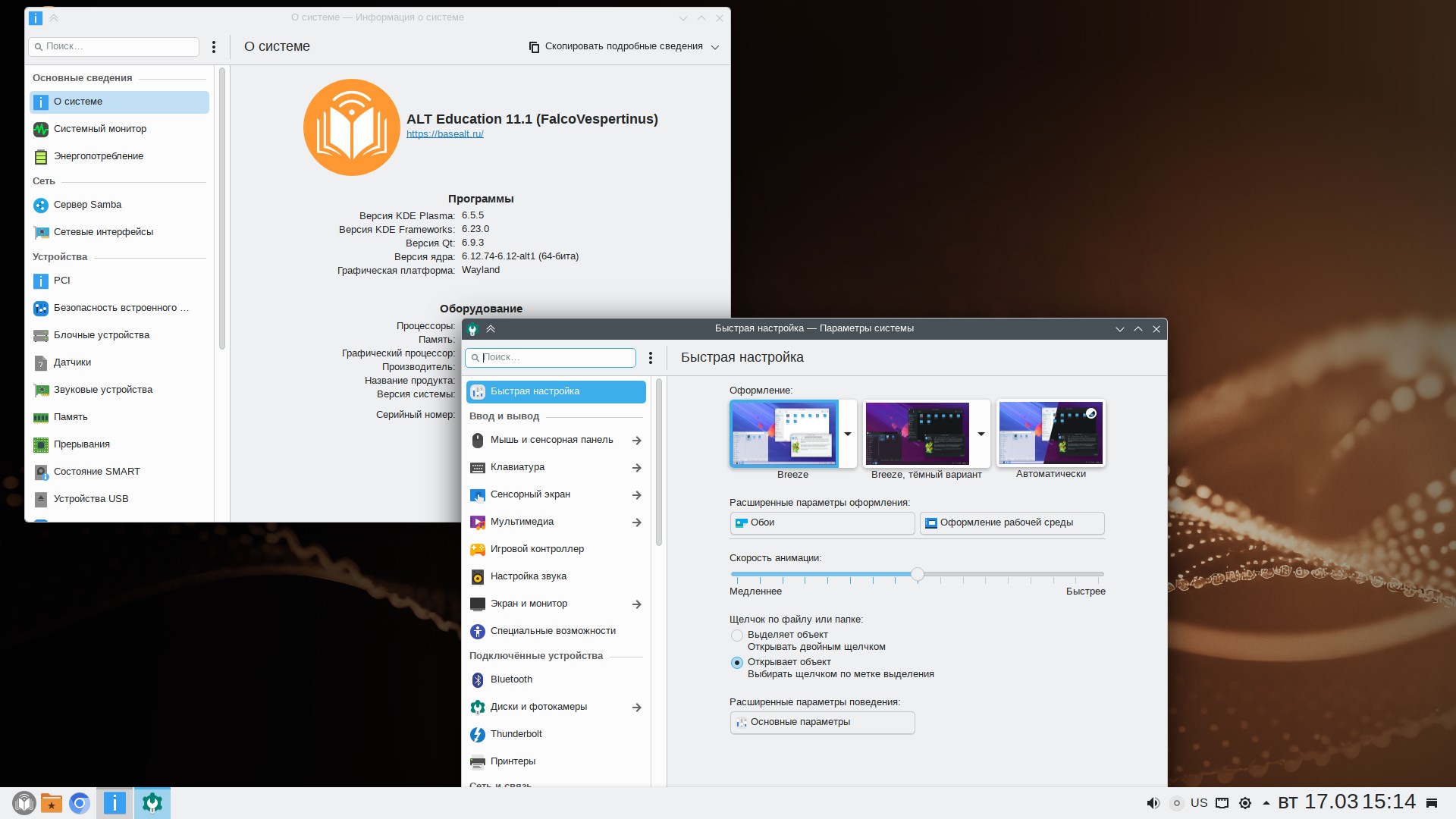This screenshot has height=819, width=1456.
Task: Launch Chromium browser from the taskbar
Action: click(80, 803)
